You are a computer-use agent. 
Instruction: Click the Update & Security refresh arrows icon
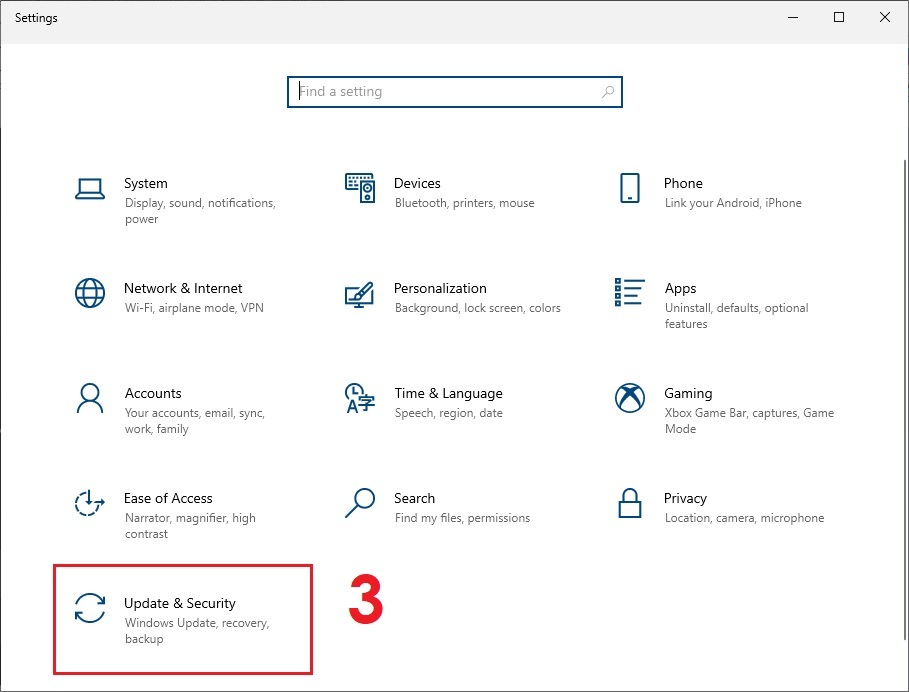pyautogui.click(x=90, y=608)
